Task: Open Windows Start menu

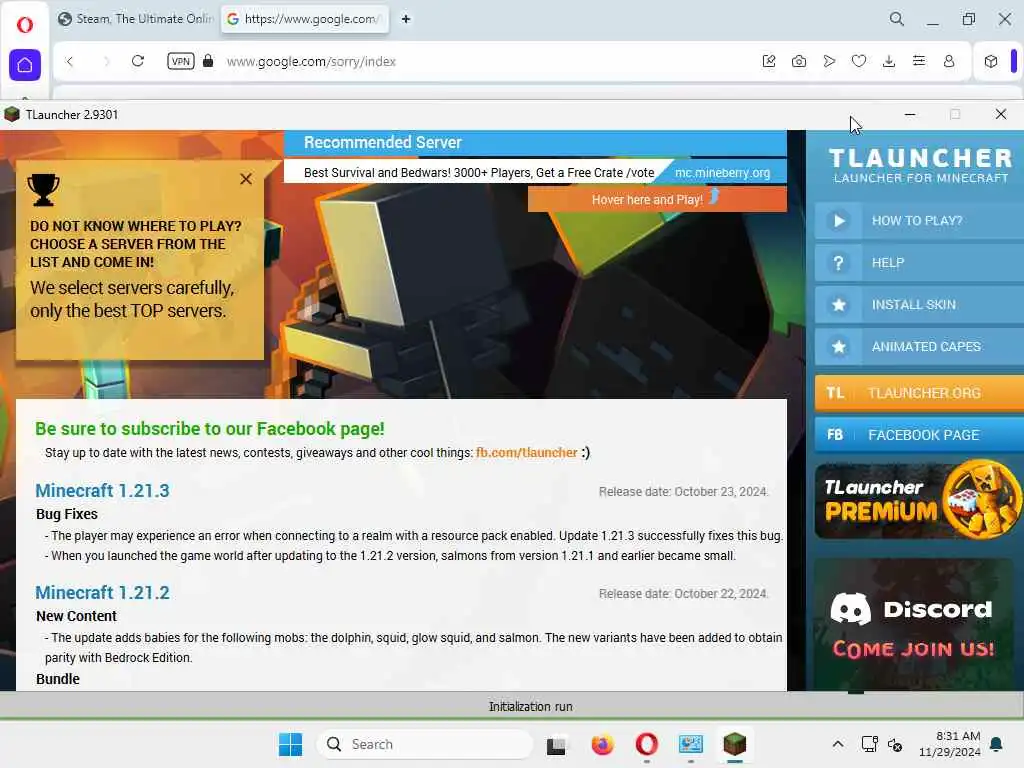Action: click(x=291, y=744)
